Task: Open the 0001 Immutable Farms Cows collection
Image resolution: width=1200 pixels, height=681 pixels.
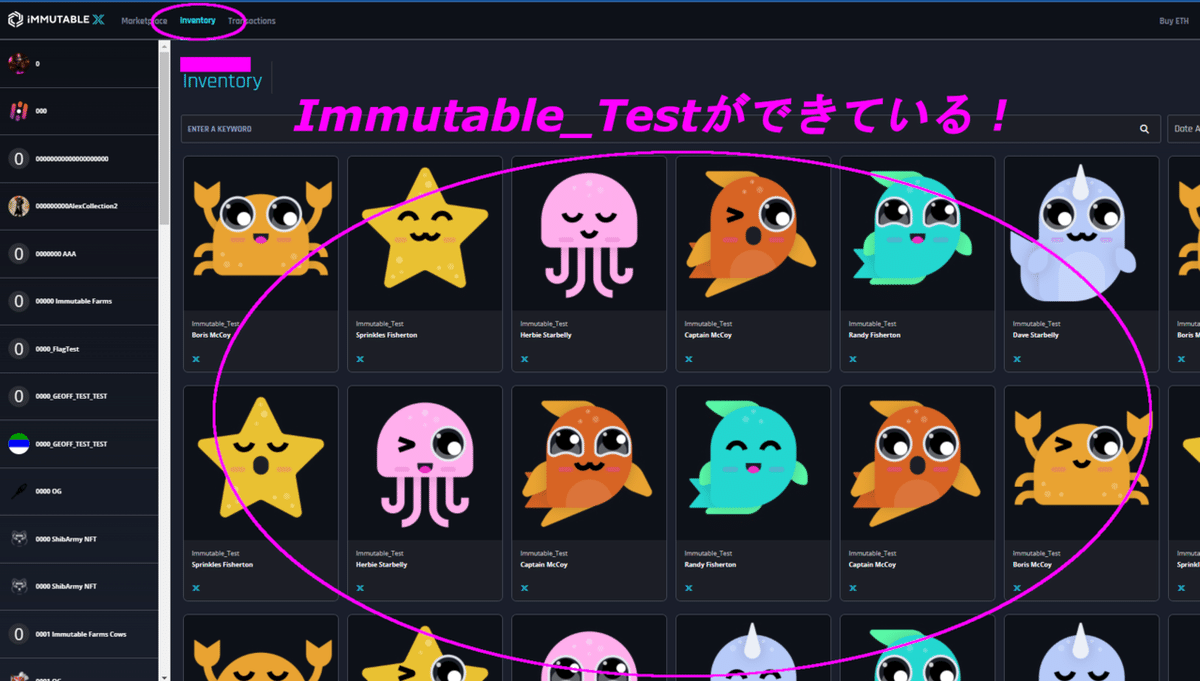Action: click(x=79, y=634)
